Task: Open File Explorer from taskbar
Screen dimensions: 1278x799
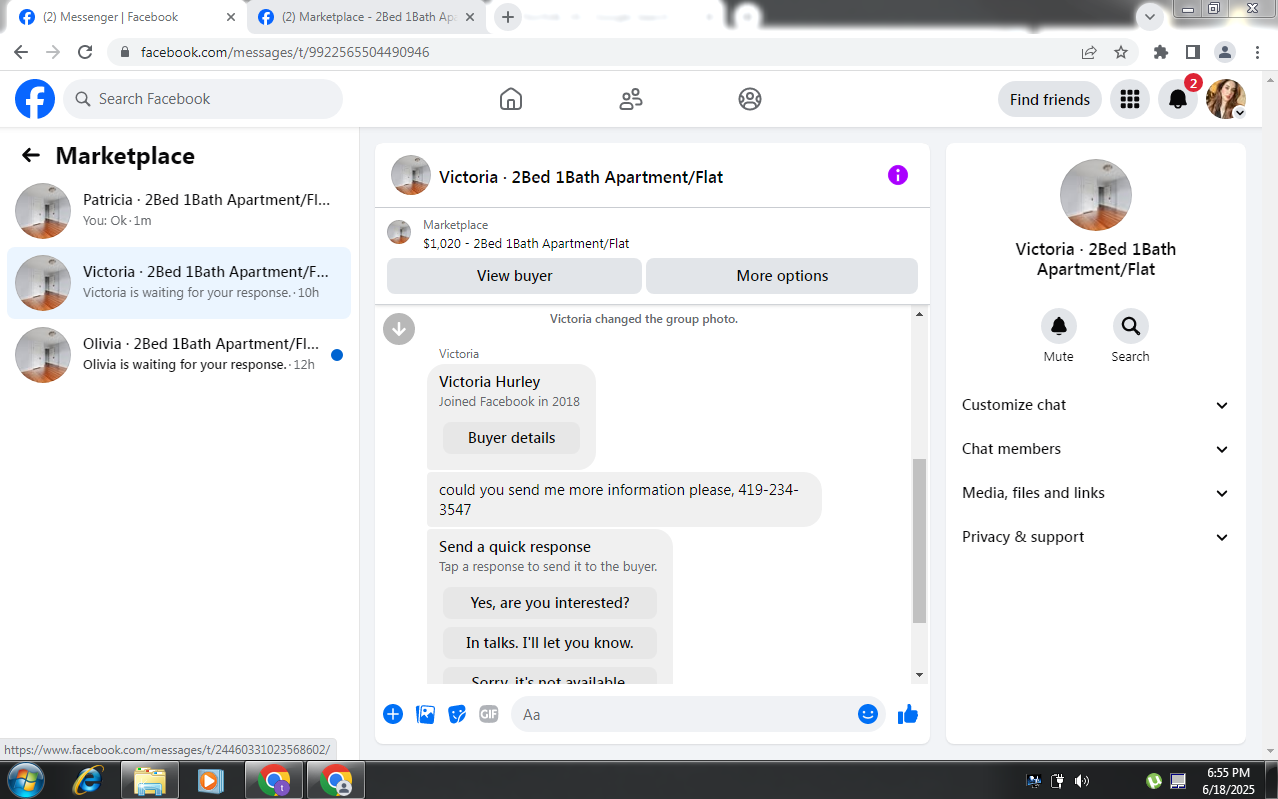Action: [x=150, y=780]
